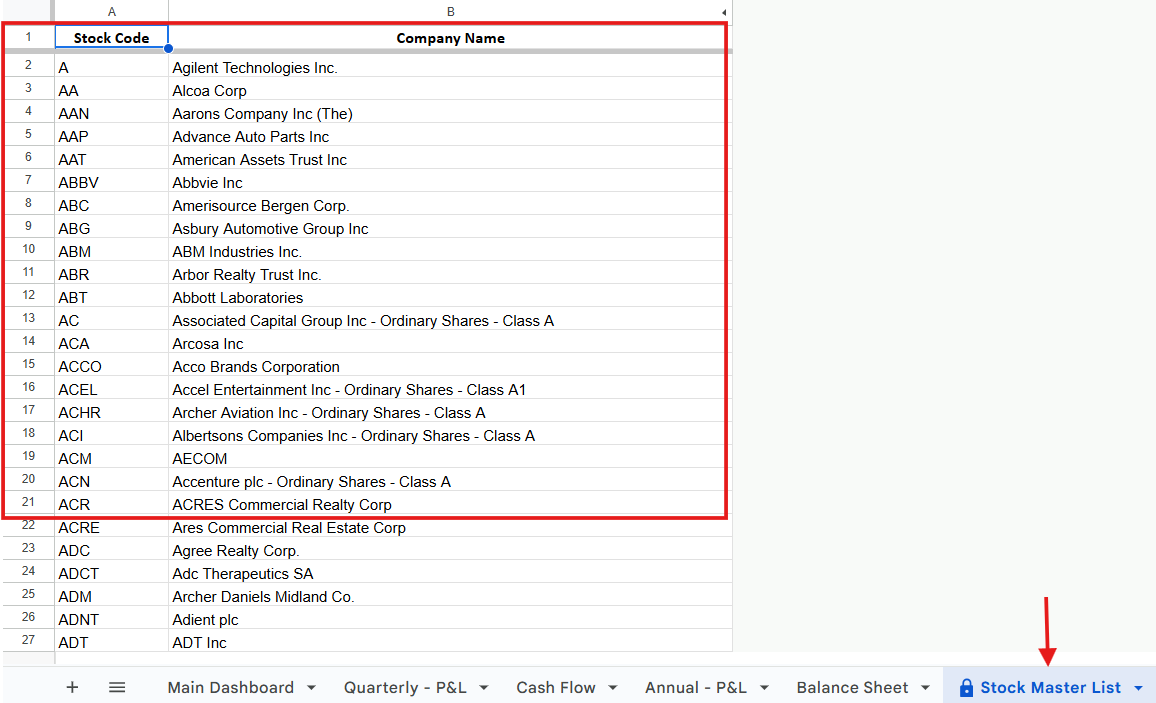Screen dimensions: 1156x703
Task: Click the Stock Code header cell
Action: [x=111, y=38]
